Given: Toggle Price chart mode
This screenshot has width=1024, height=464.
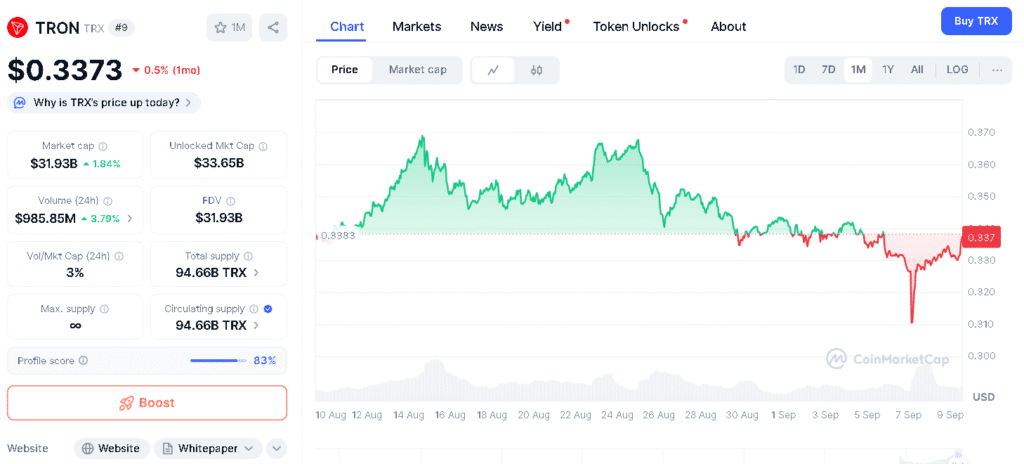Looking at the screenshot, I should [x=345, y=69].
